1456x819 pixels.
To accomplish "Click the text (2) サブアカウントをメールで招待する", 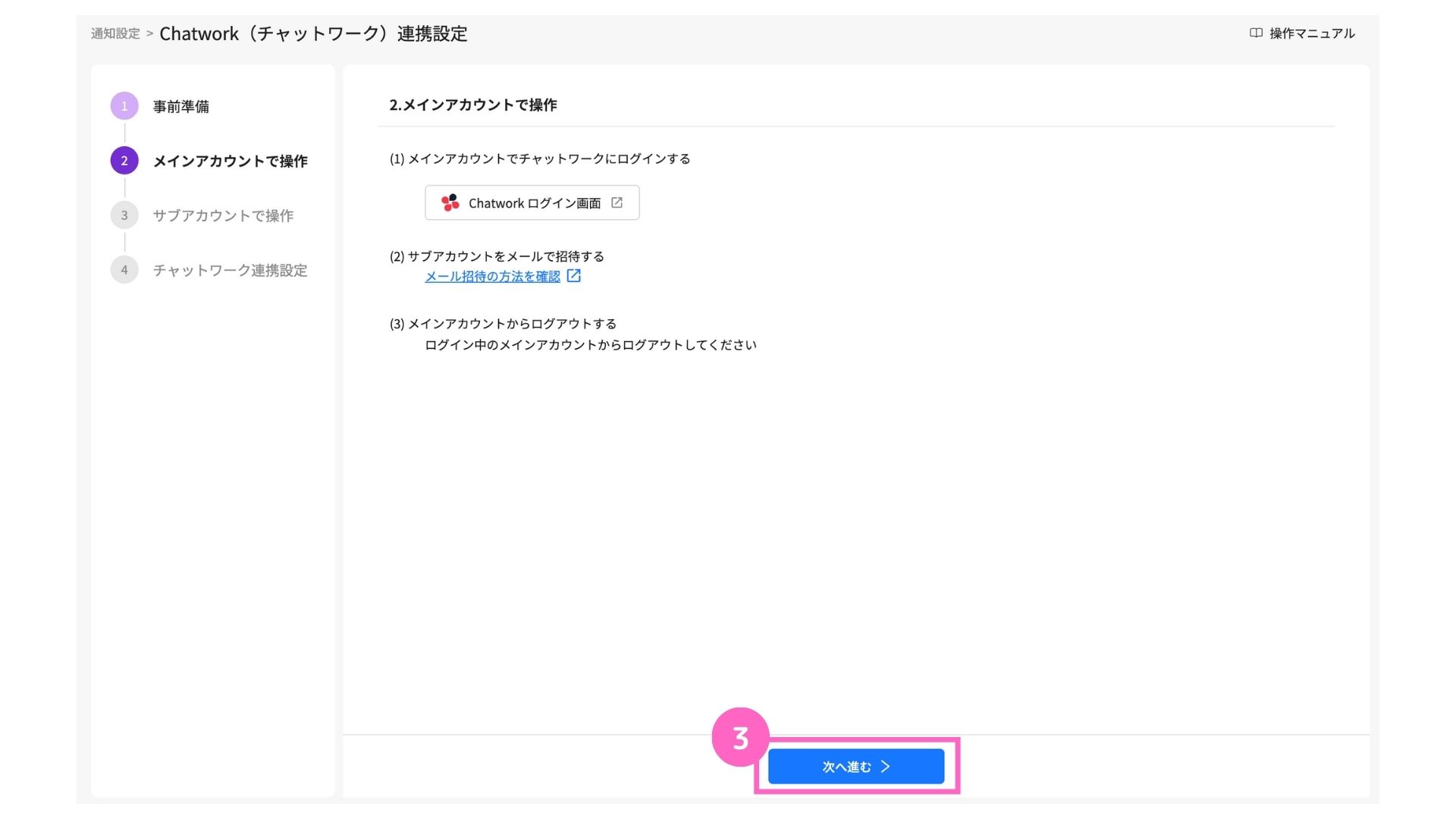I will coord(497,256).
